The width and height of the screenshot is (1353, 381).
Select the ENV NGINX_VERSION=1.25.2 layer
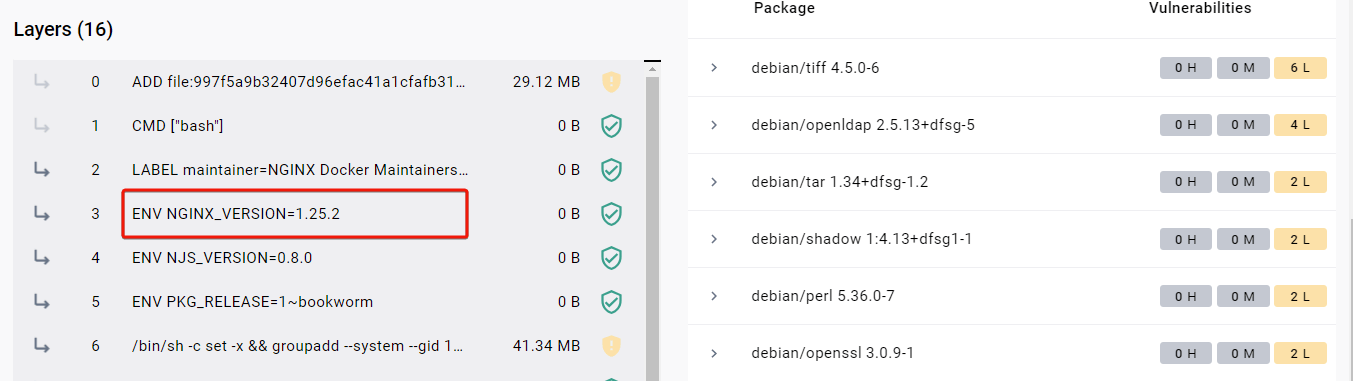pyautogui.click(x=329, y=214)
